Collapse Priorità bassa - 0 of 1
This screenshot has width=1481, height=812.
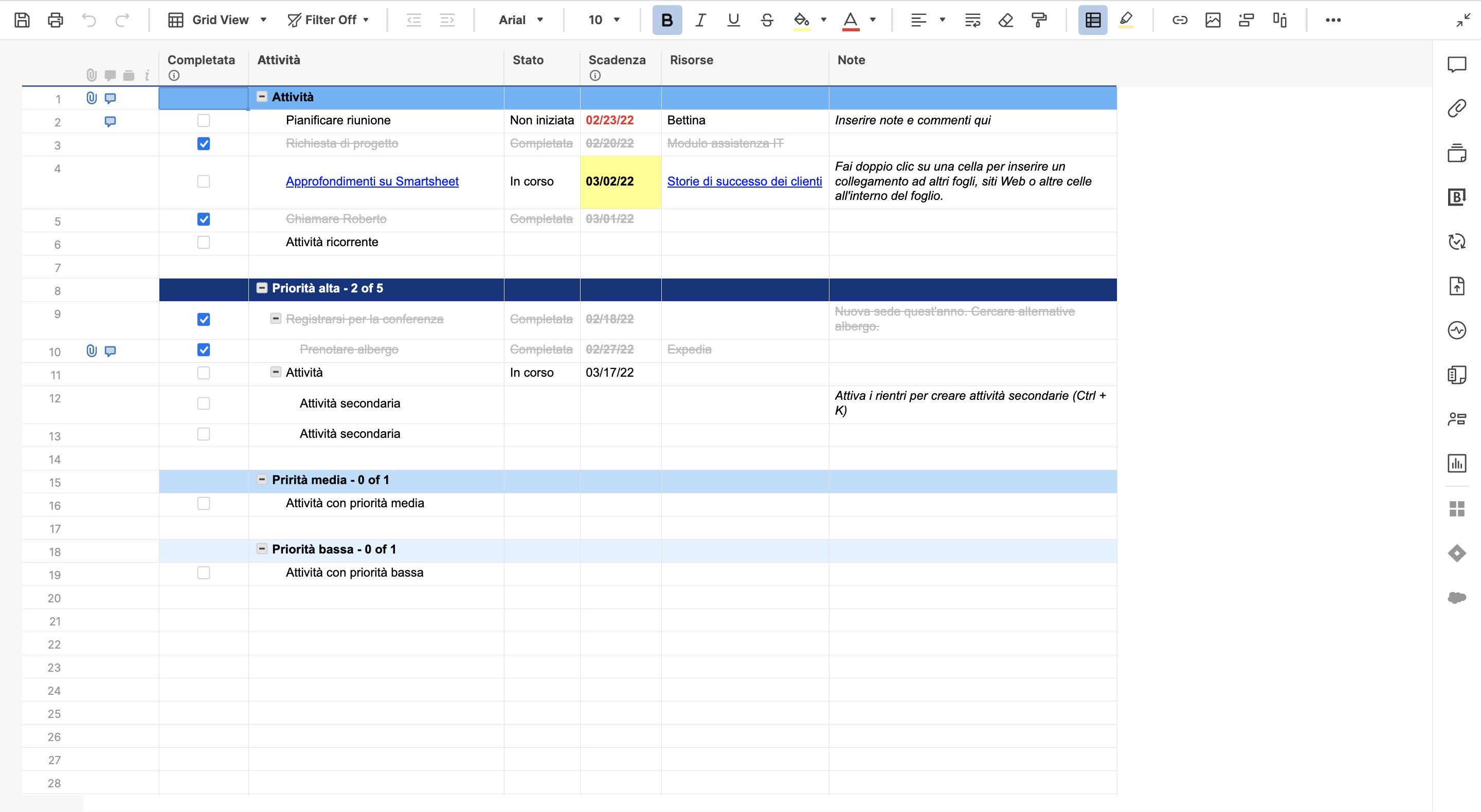click(x=262, y=549)
